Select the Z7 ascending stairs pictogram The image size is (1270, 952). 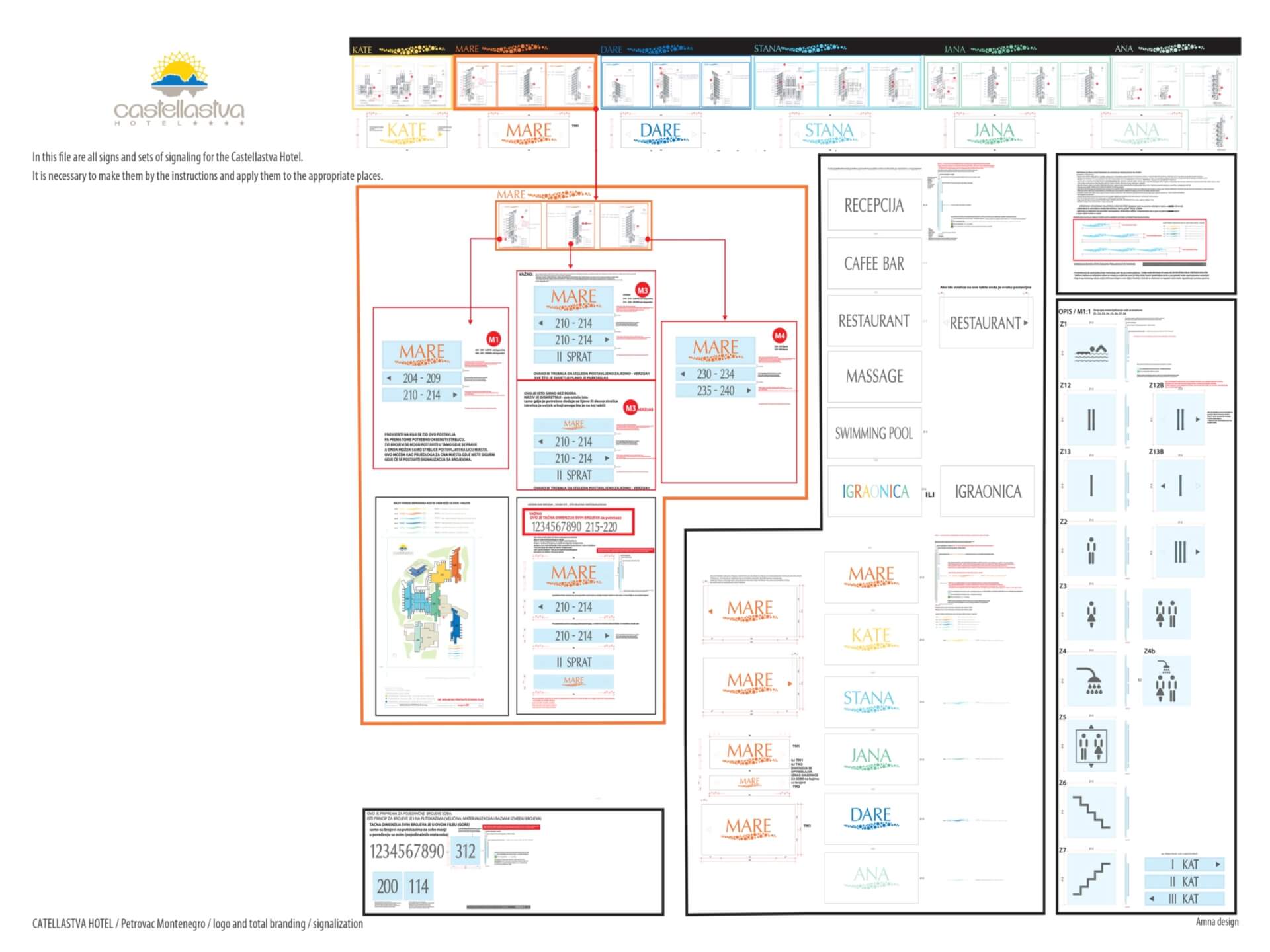pyautogui.click(x=1091, y=879)
